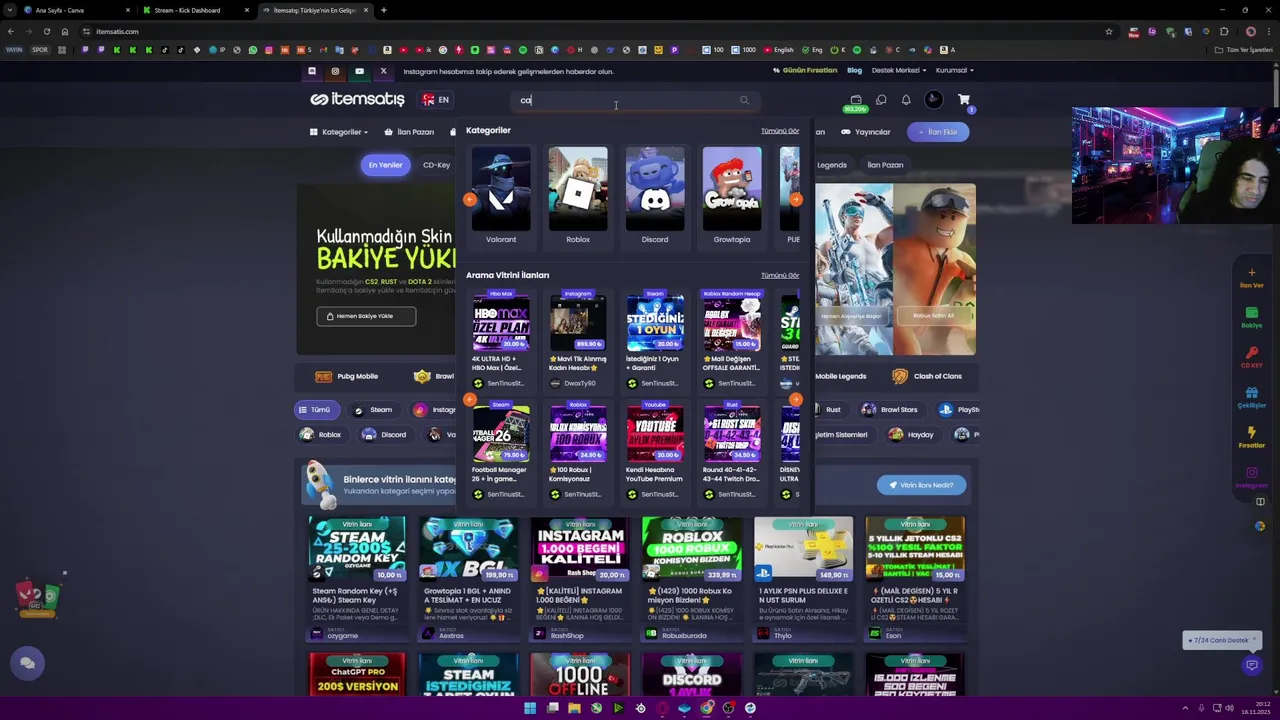This screenshot has width=1280, height=720.
Task: Click the search input field
Action: 634,100
